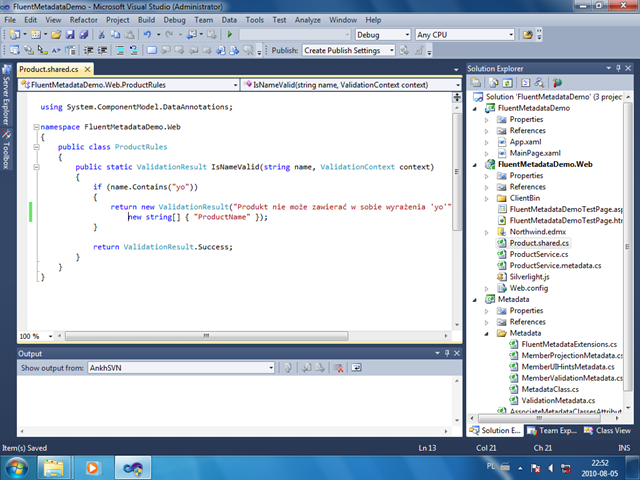This screenshot has height=480, width=640.
Task: Toggle a bookmark with the bookmark icon
Action: click(x=151, y=50)
